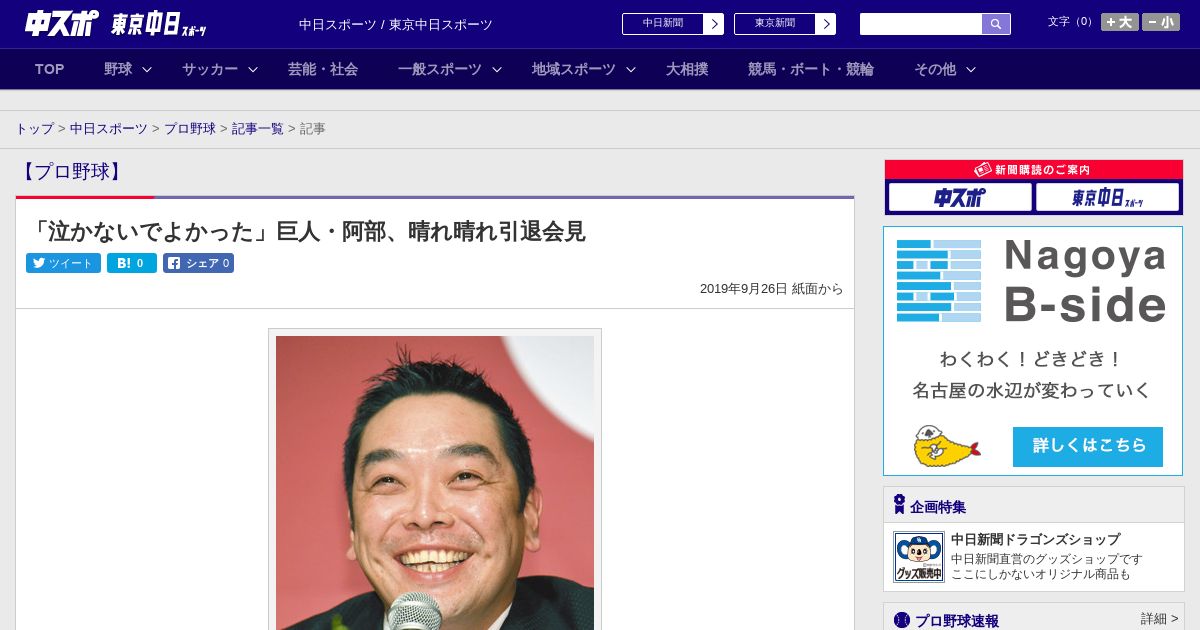The width and height of the screenshot is (1200, 630).
Task: Open the 東京新聞 site link
Action: [x=775, y=24]
